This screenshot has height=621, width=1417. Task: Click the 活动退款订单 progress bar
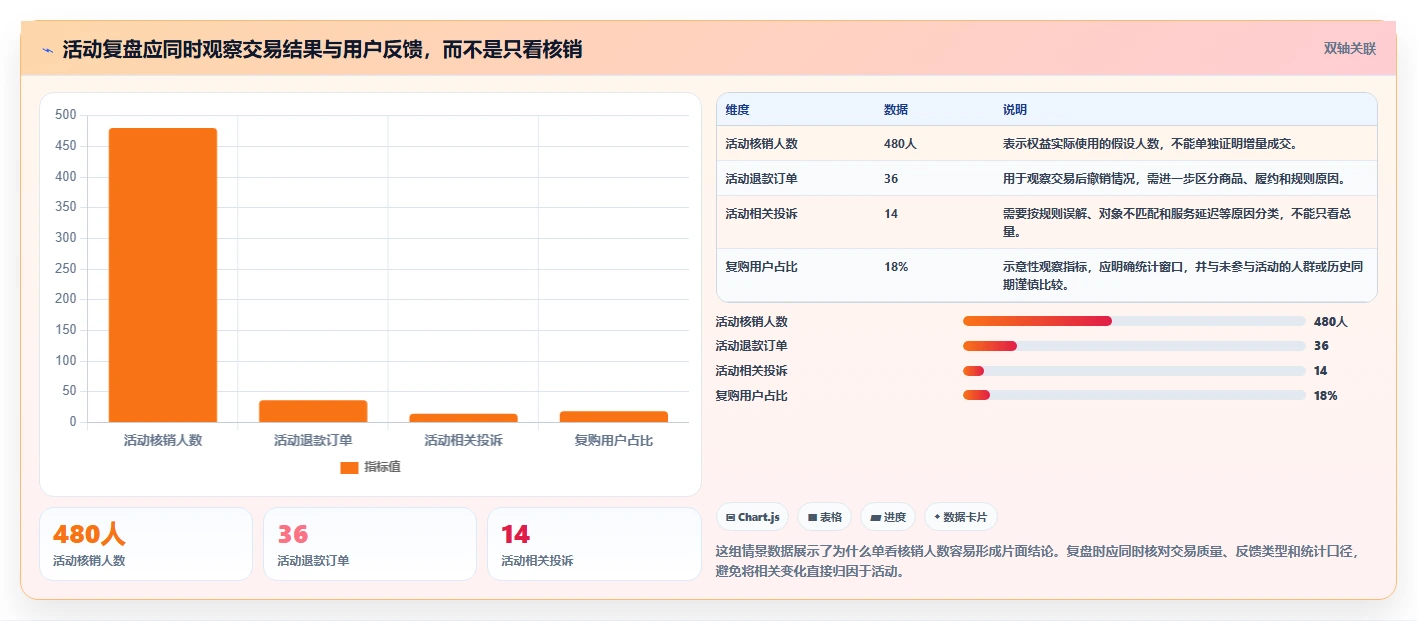coord(1134,346)
